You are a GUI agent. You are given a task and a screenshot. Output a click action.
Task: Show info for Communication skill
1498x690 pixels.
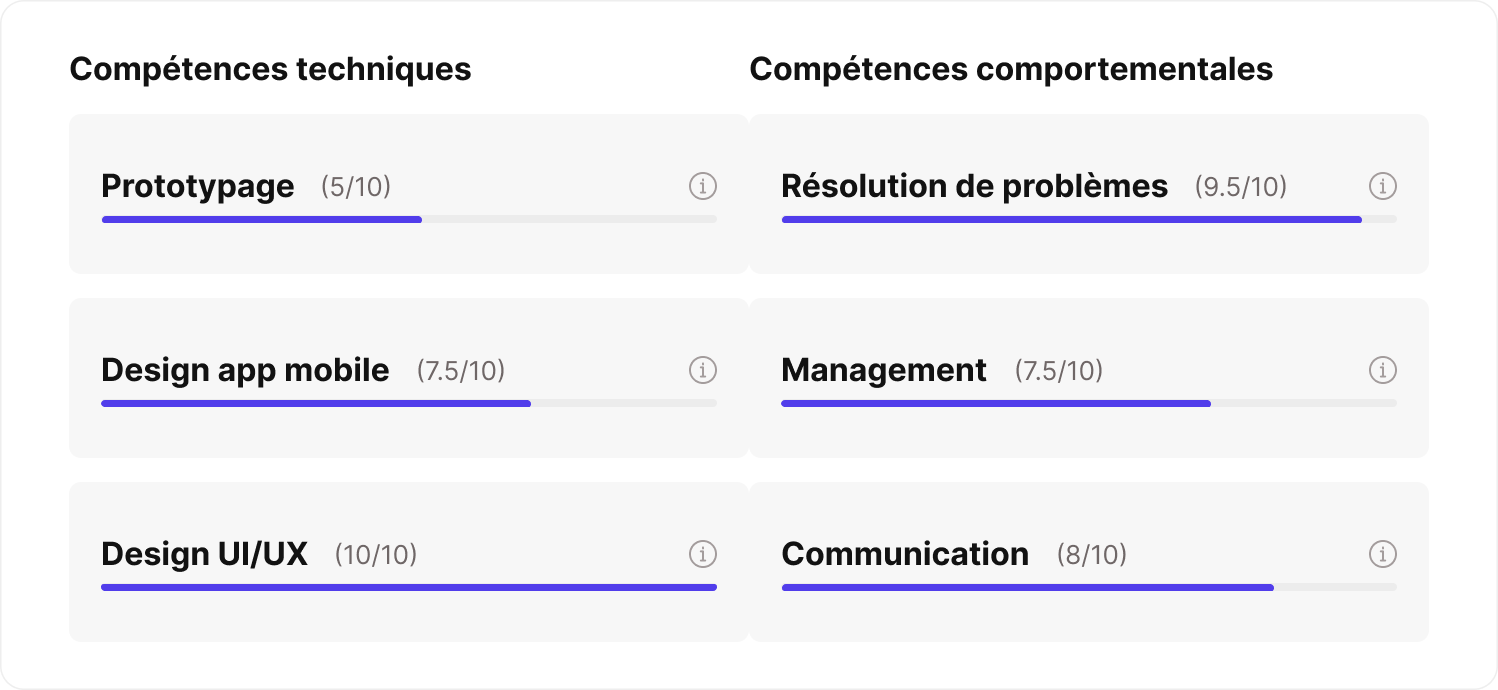pos(1383,554)
